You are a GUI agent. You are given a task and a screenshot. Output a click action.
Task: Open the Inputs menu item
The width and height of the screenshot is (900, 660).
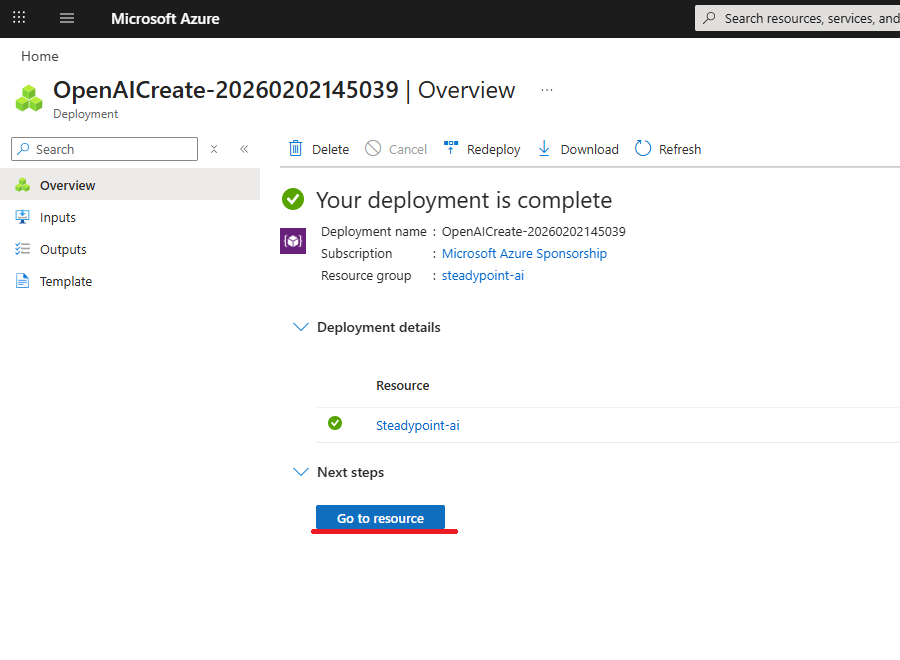pos(58,217)
